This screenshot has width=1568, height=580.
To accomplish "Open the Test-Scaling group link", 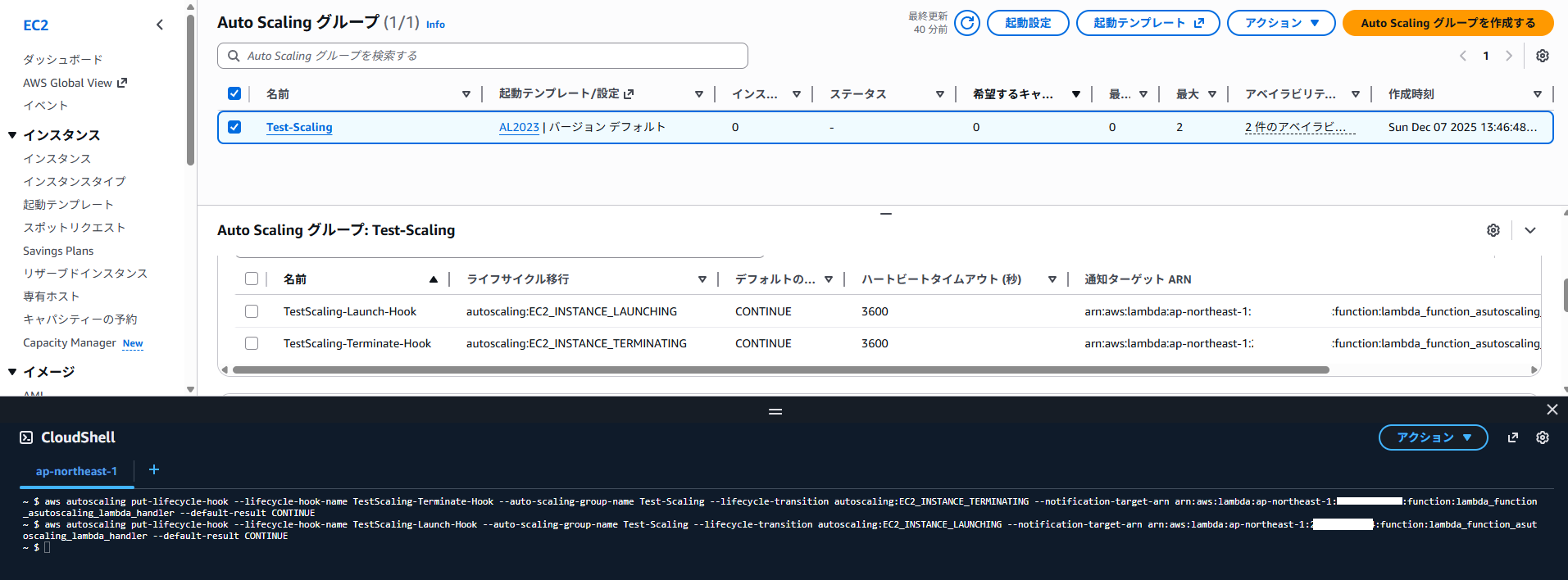I will coord(299,127).
